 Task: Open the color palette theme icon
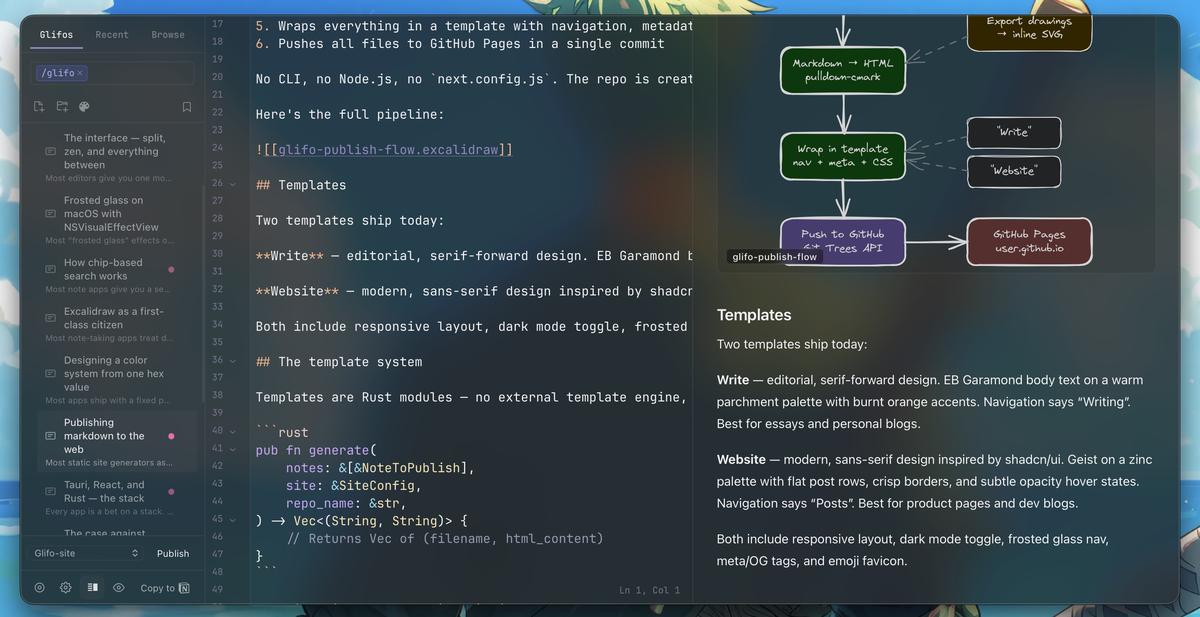click(x=84, y=107)
